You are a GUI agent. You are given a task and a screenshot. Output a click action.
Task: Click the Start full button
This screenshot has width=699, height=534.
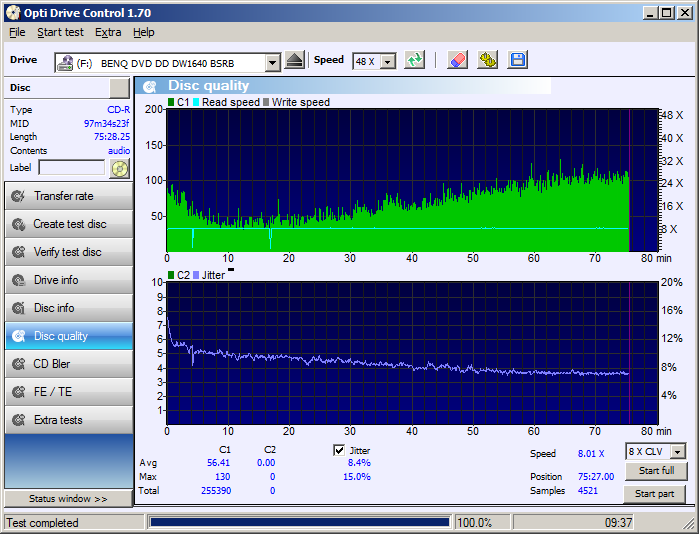pos(656,471)
